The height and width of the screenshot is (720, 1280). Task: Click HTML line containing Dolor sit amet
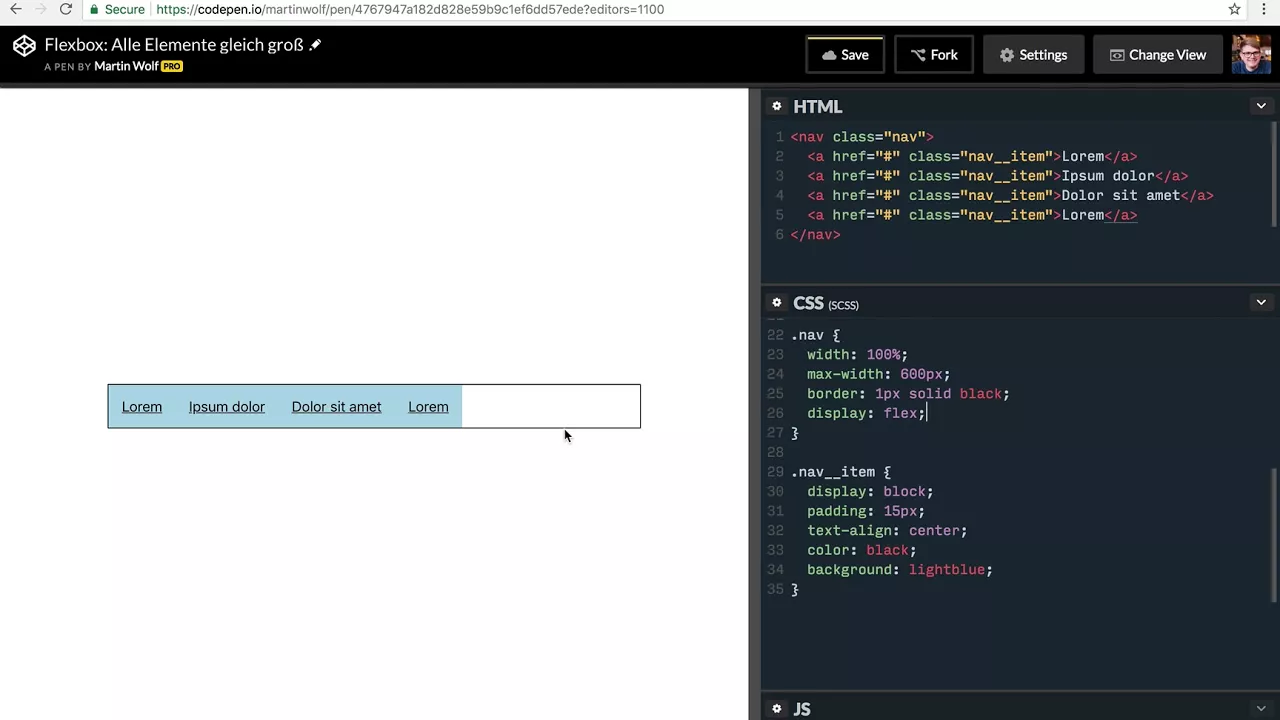click(x=1010, y=196)
